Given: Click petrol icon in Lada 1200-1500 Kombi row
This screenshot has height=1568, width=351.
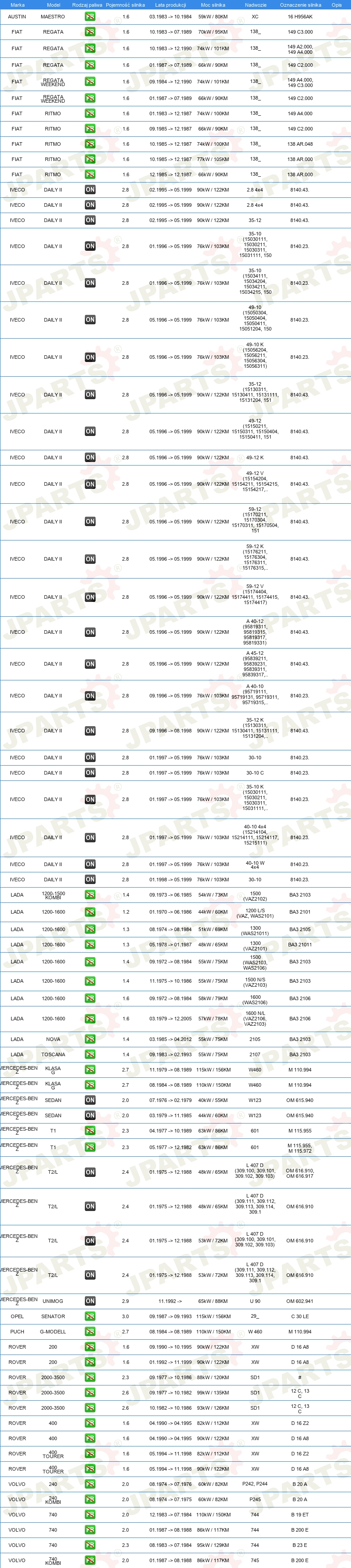Looking at the screenshot, I should tap(90, 895).
